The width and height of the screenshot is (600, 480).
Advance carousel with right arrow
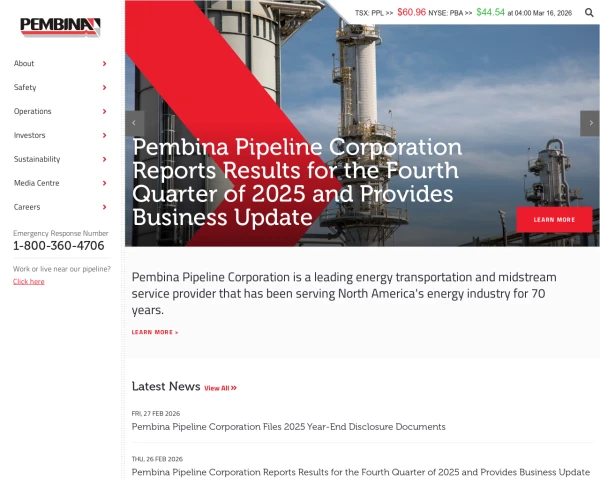pos(590,123)
